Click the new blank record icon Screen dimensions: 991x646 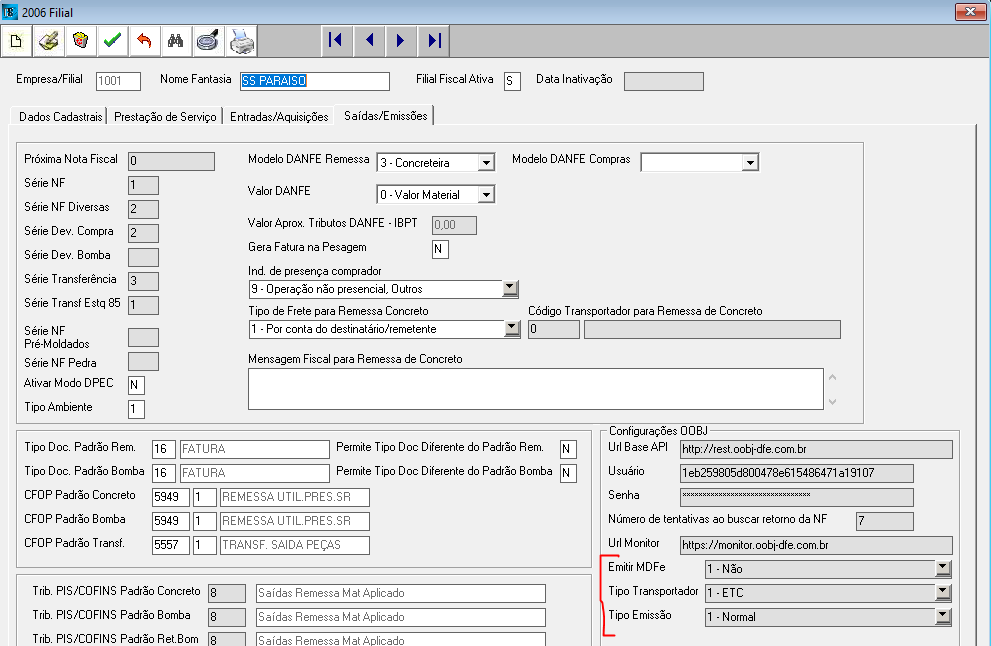coord(16,41)
